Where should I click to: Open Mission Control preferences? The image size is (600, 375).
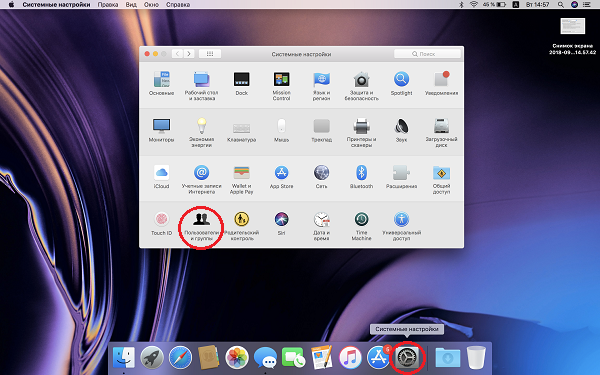point(282,86)
